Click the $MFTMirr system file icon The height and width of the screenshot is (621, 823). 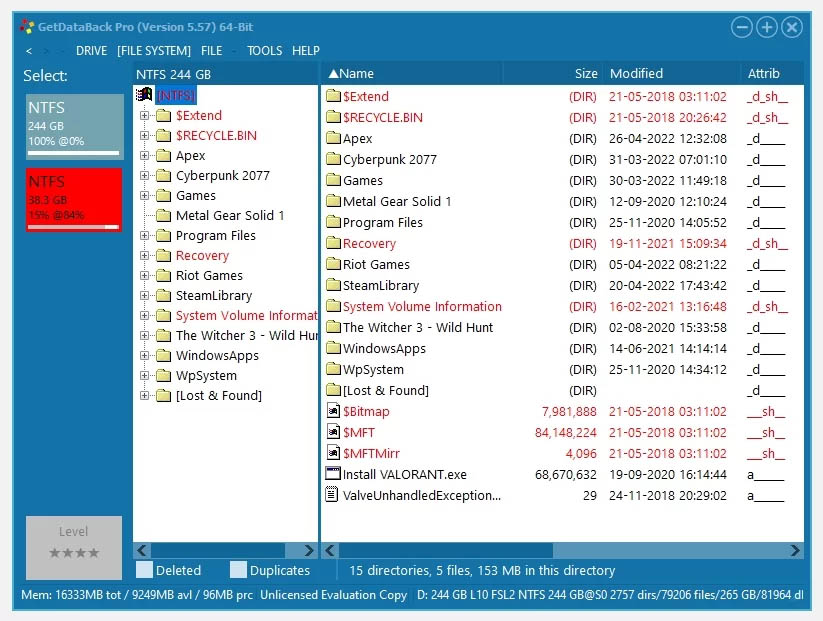pyautogui.click(x=333, y=452)
